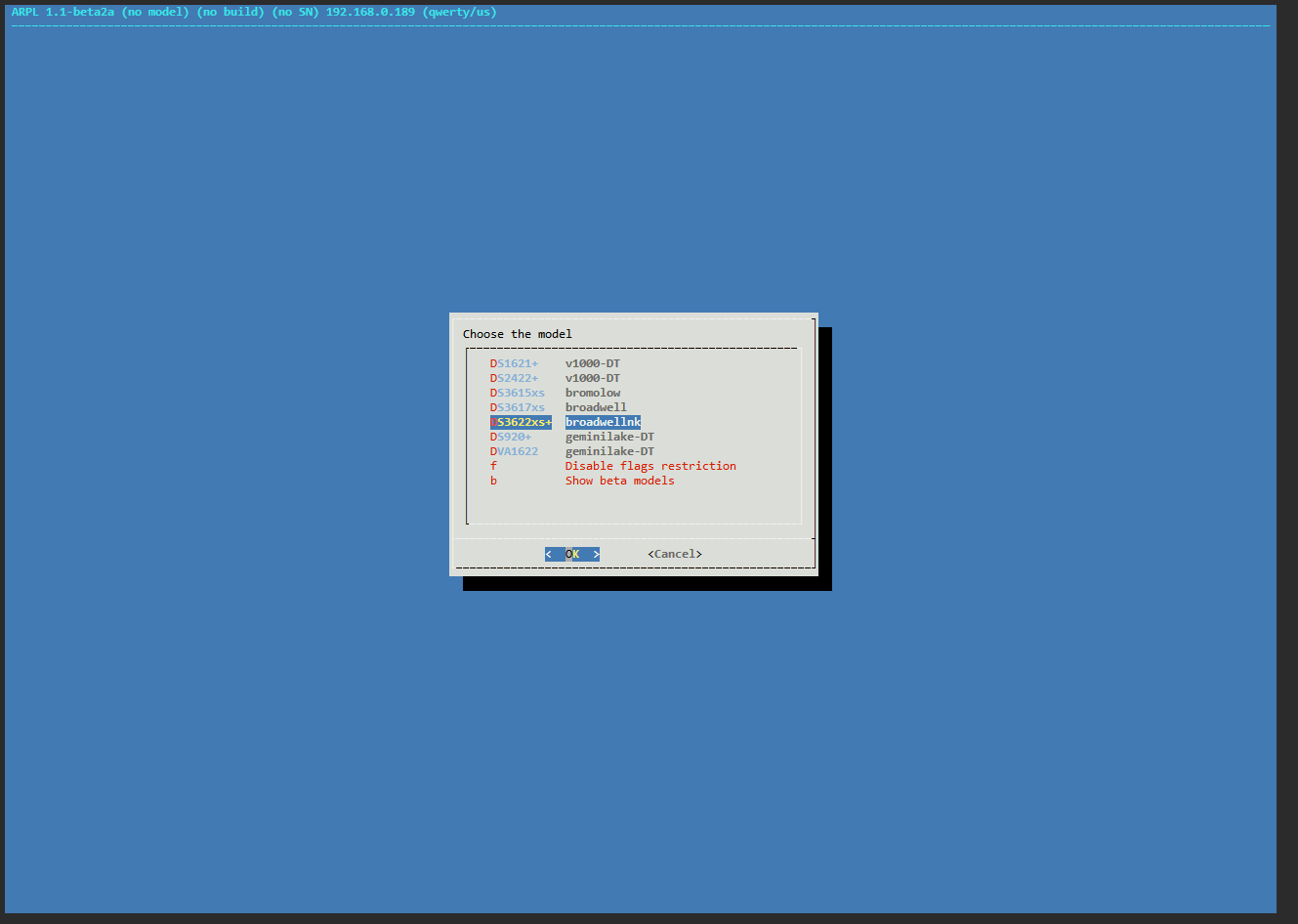Click geminilake-DT platform beside DVA1622
This screenshot has width=1298, height=924.
(x=609, y=451)
